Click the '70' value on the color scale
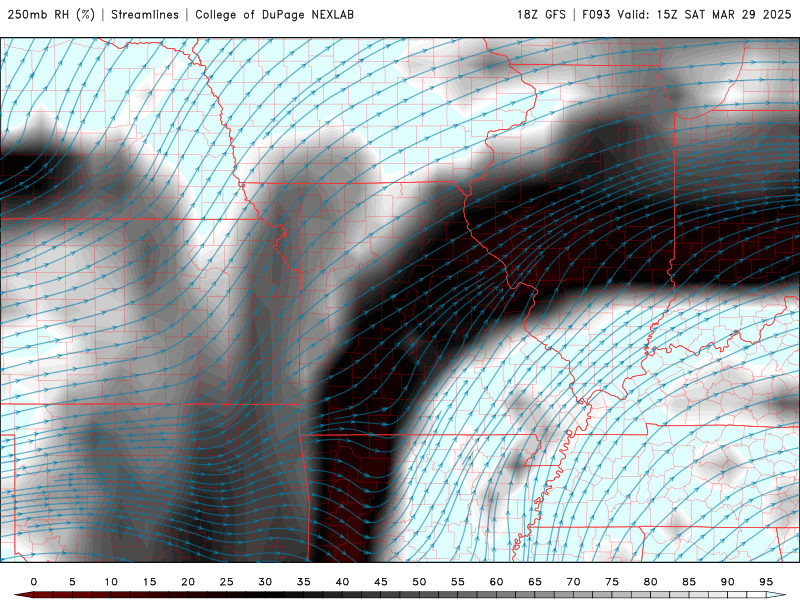The width and height of the screenshot is (800, 600). (x=573, y=582)
